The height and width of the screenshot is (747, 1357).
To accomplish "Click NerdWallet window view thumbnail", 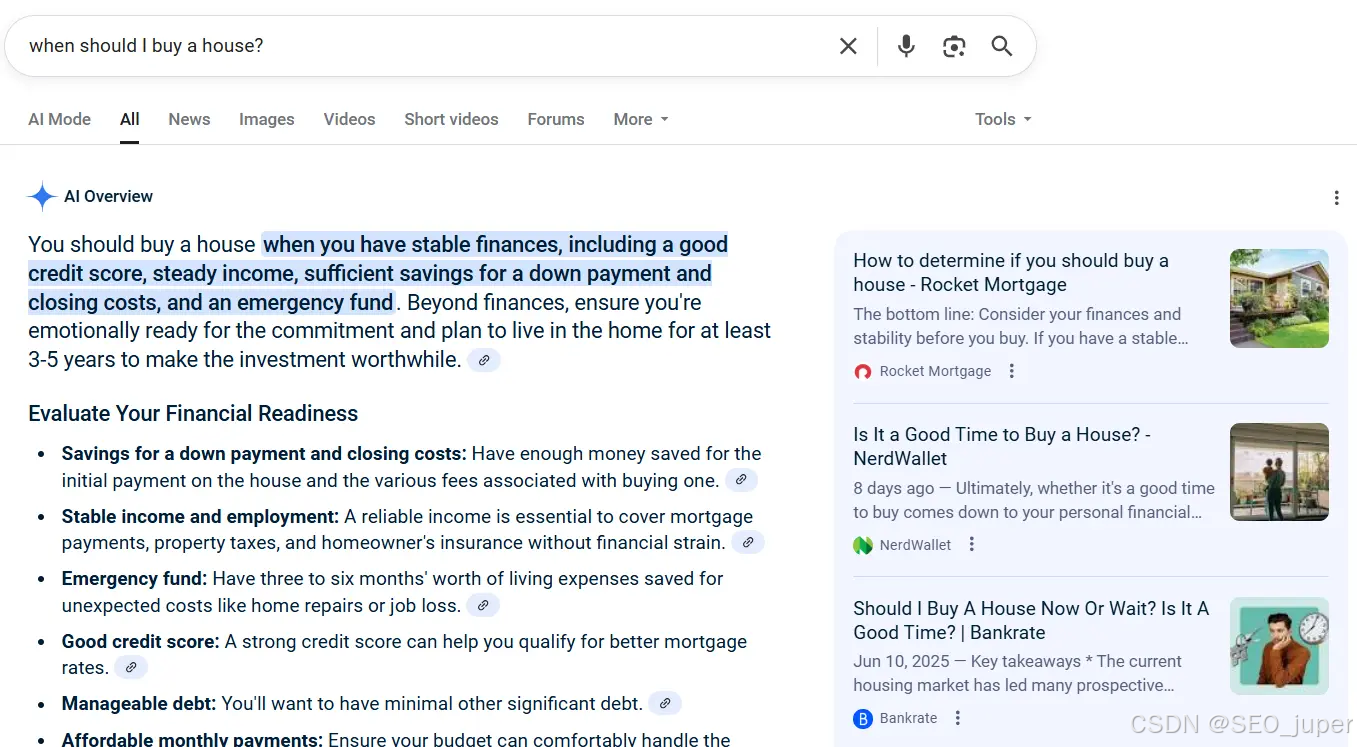I will click(x=1279, y=472).
